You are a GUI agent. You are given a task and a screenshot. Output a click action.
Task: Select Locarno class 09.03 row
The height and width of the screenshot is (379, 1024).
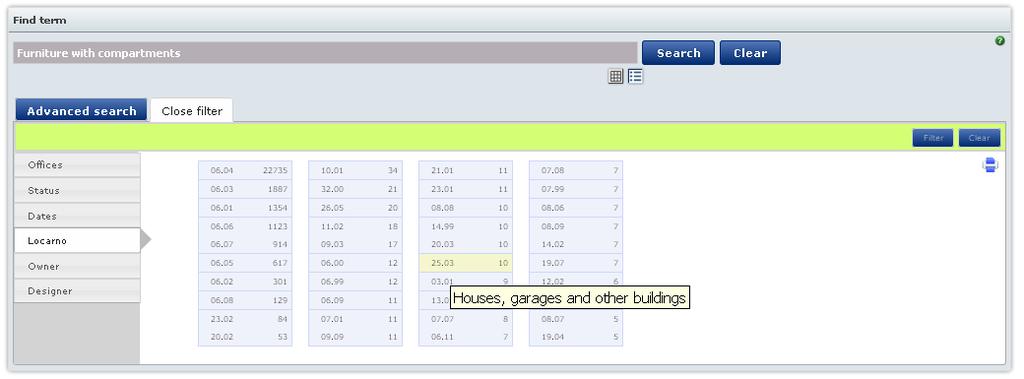pyautogui.click(x=355, y=244)
